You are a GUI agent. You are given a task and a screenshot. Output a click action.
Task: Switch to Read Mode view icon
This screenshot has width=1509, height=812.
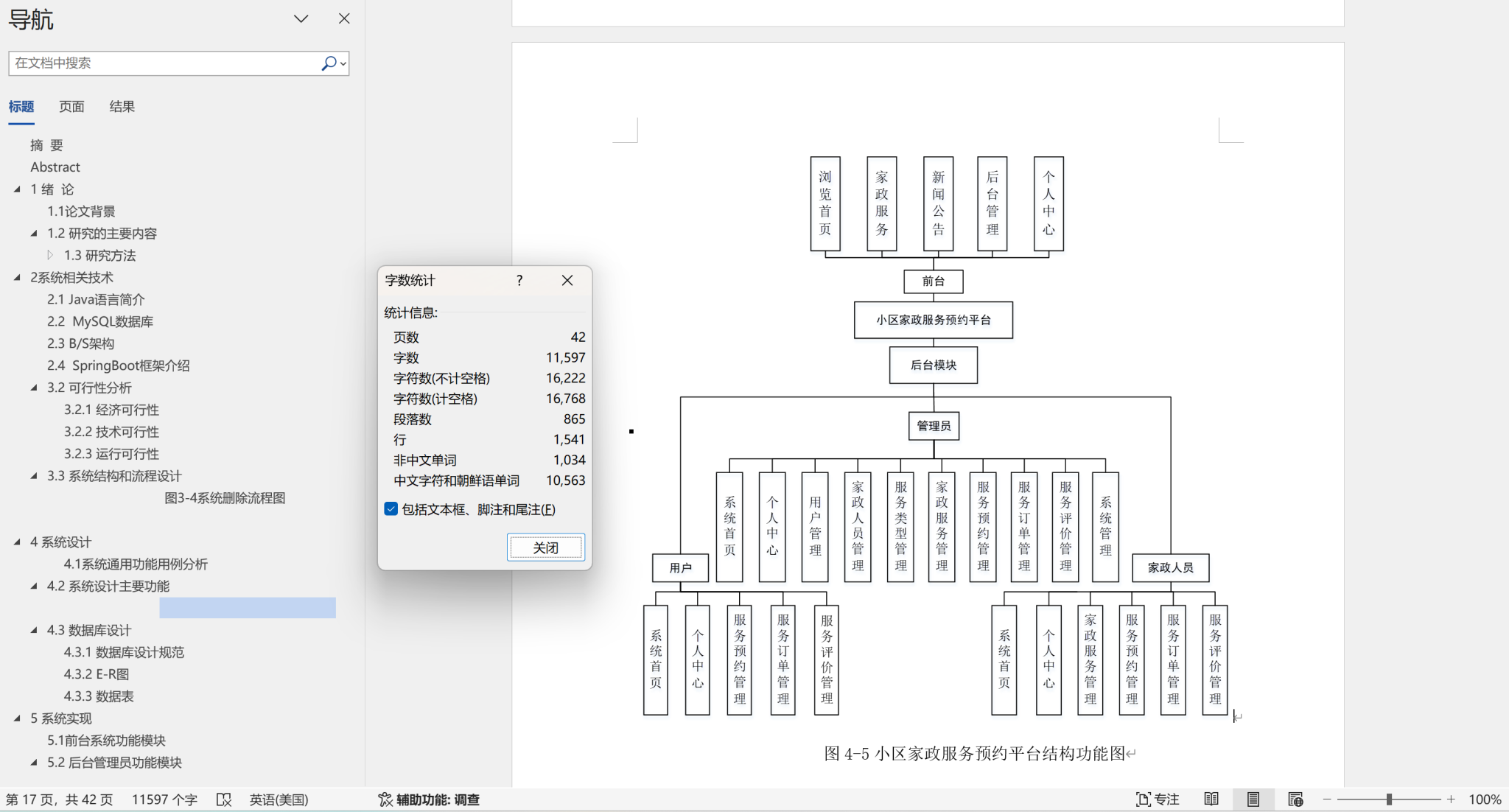click(1211, 799)
